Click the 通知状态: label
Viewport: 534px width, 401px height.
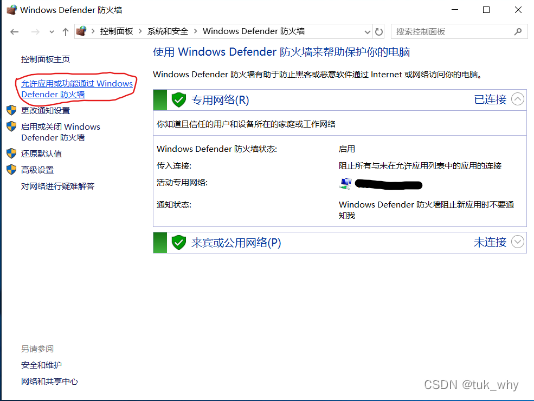(x=174, y=204)
